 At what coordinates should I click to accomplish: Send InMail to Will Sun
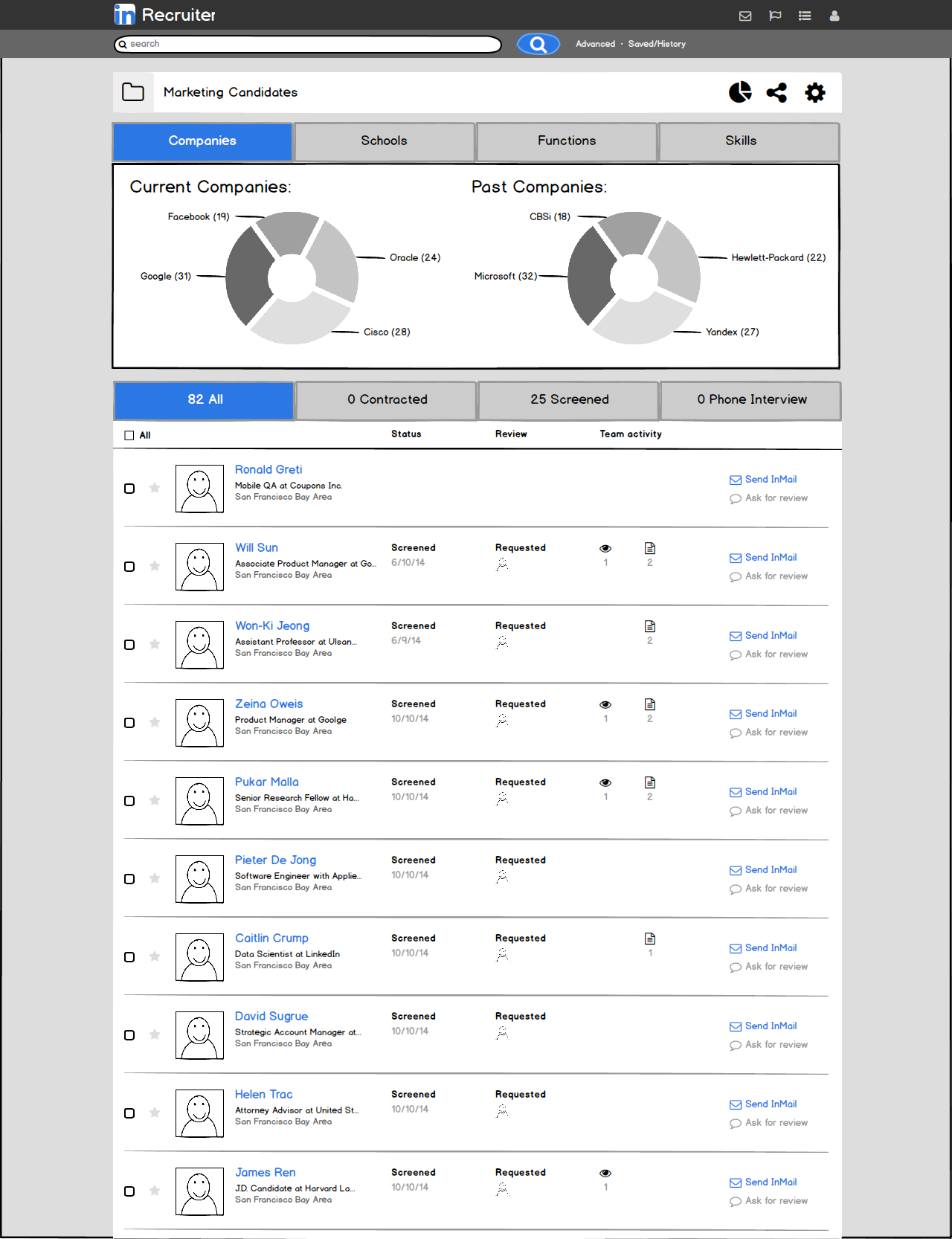click(763, 558)
